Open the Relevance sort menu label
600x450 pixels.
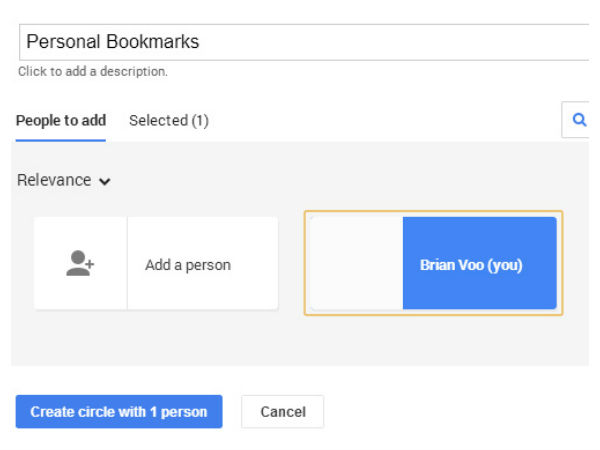pyautogui.click(x=54, y=181)
